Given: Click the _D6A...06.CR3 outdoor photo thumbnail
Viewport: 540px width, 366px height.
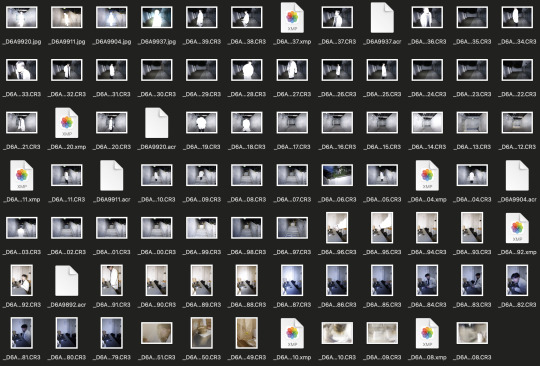Looking at the screenshot, I should [337, 175].
